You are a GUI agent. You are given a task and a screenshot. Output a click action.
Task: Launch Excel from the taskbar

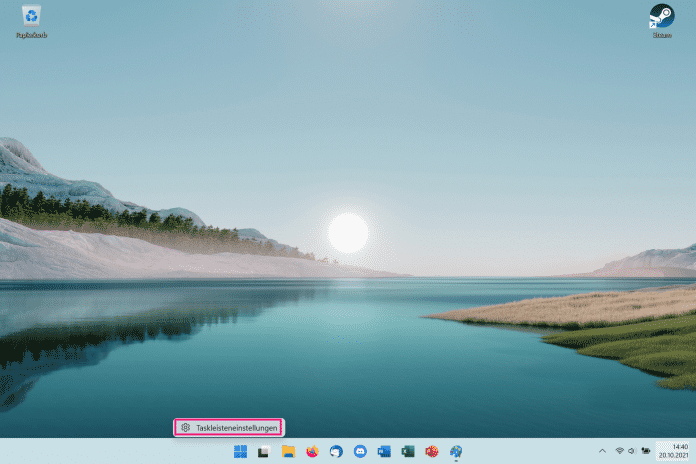point(408,452)
